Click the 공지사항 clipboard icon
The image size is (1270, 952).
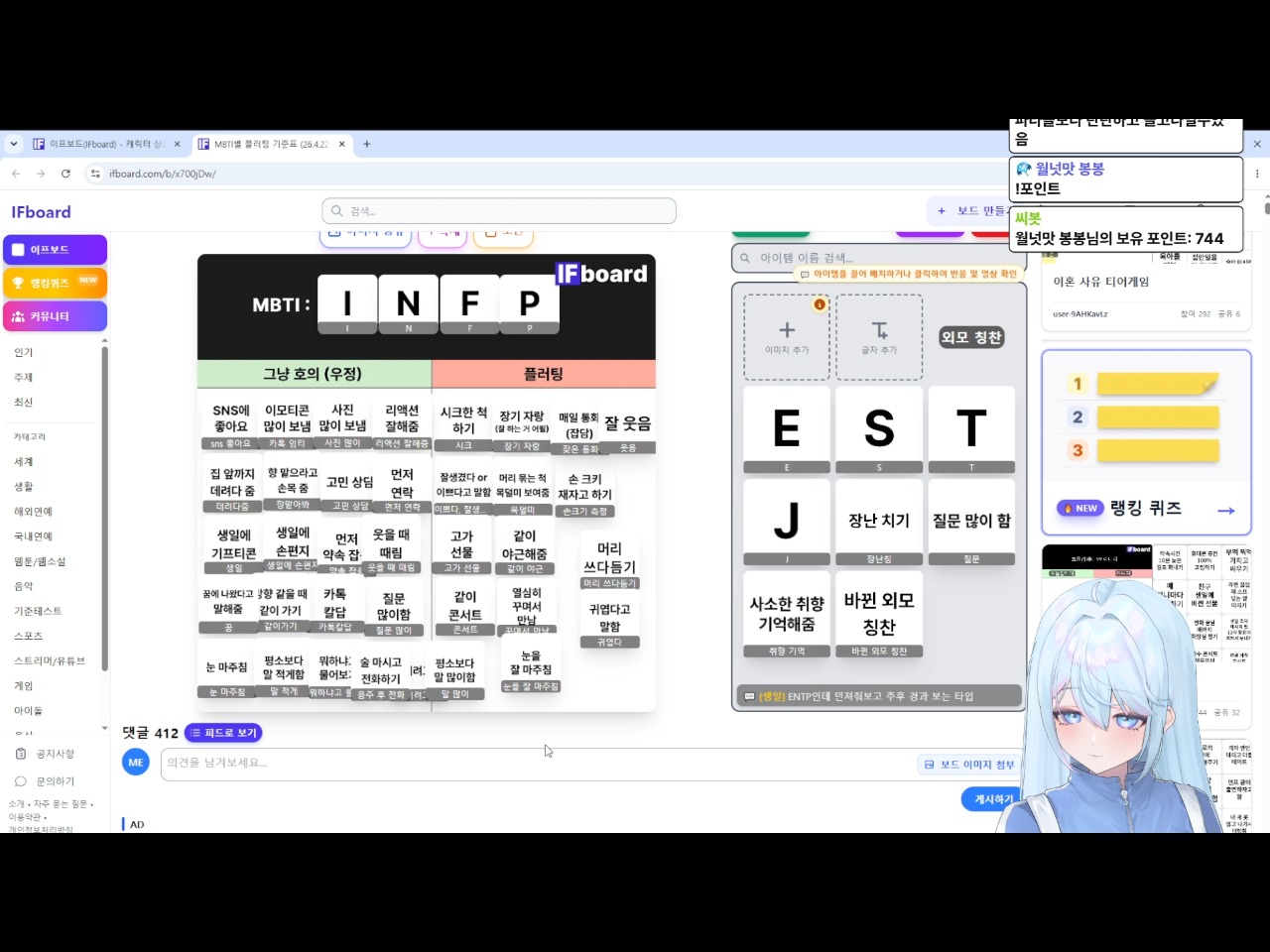click(21, 754)
